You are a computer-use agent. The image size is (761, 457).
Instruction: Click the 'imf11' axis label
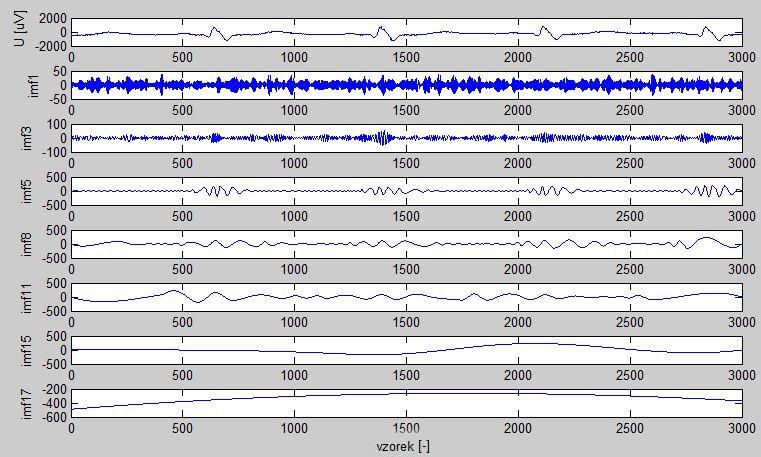point(27,297)
